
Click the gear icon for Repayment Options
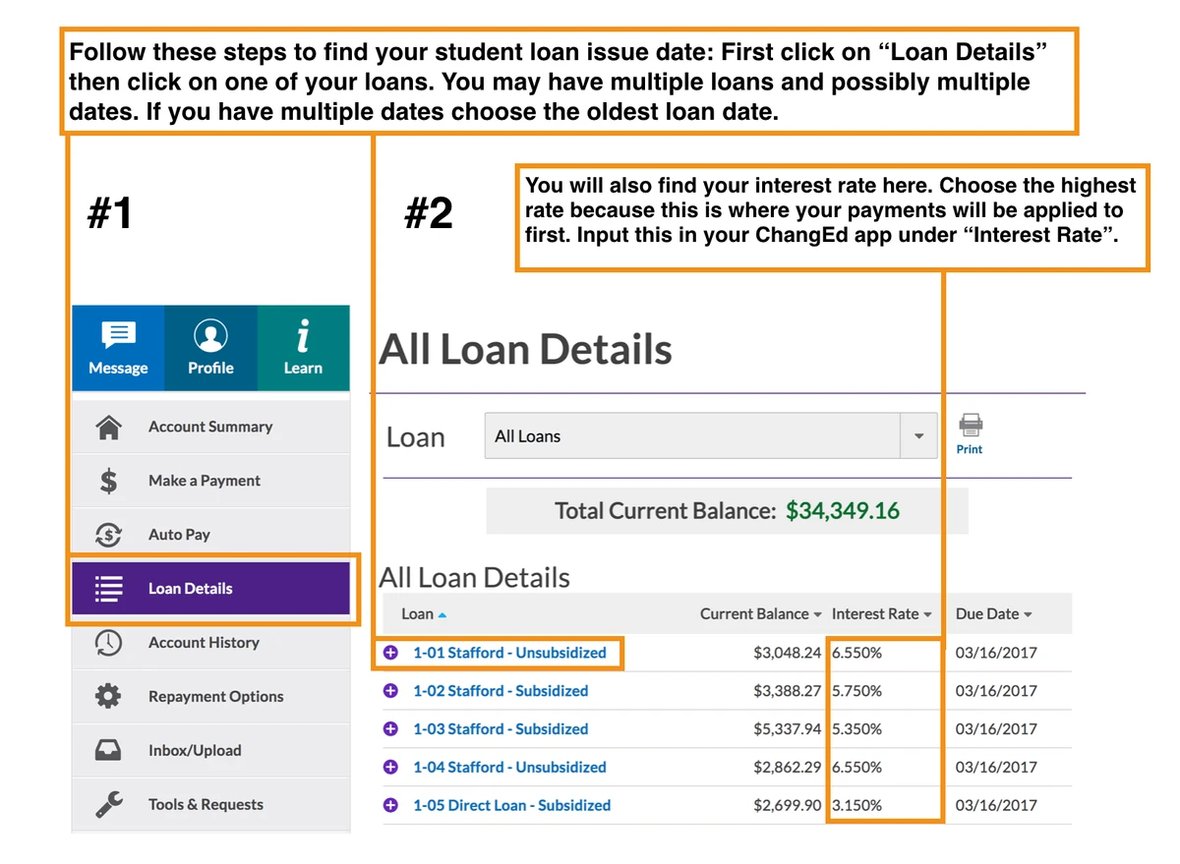110,696
